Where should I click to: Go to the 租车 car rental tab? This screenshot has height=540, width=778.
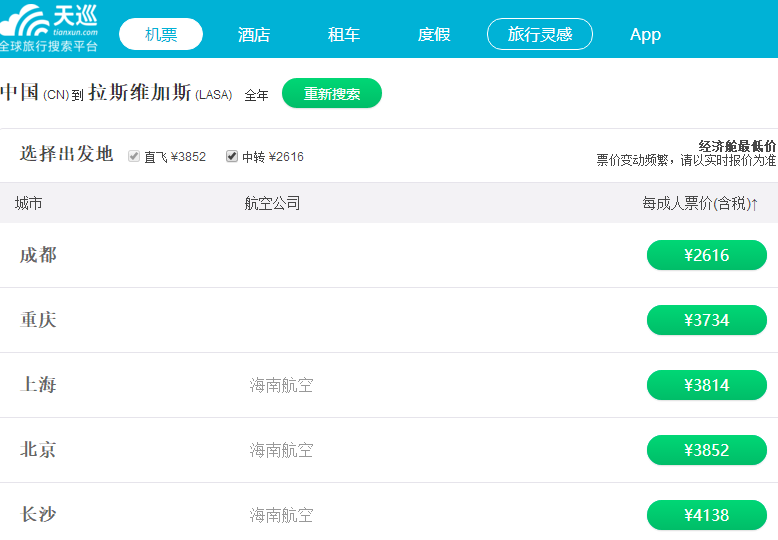pos(343,35)
